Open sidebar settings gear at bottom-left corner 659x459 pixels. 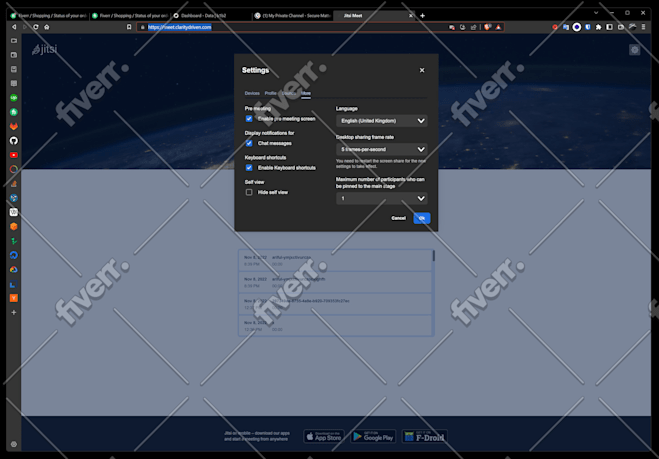pos(14,444)
